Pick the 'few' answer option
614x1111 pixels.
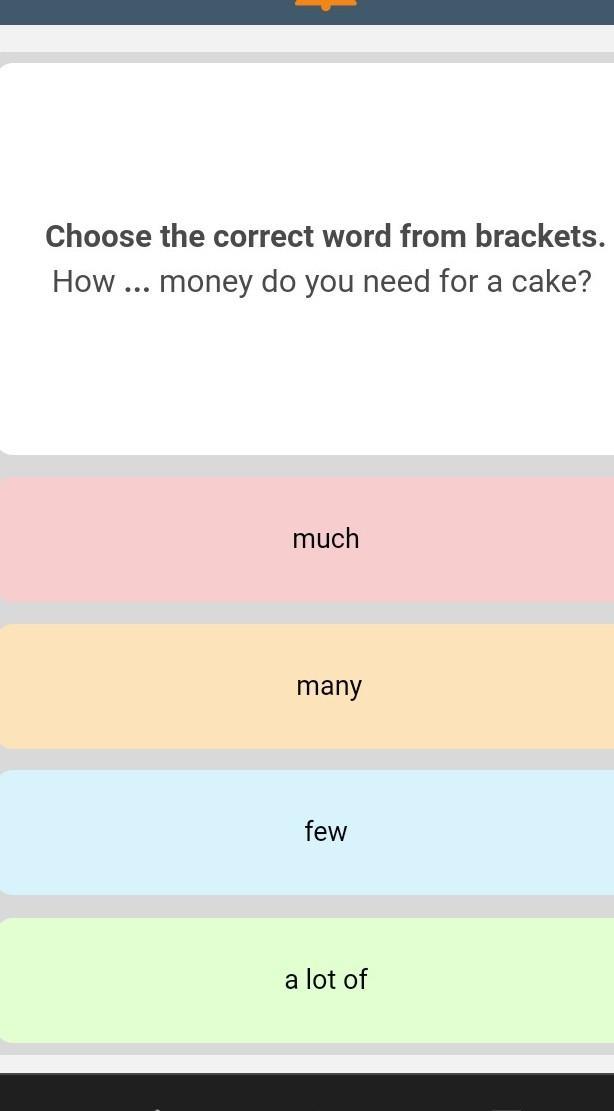coord(326,832)
